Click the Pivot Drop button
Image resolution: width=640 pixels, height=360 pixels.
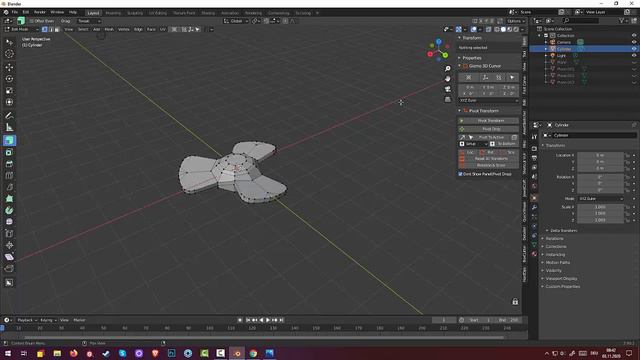click(489, 129)
